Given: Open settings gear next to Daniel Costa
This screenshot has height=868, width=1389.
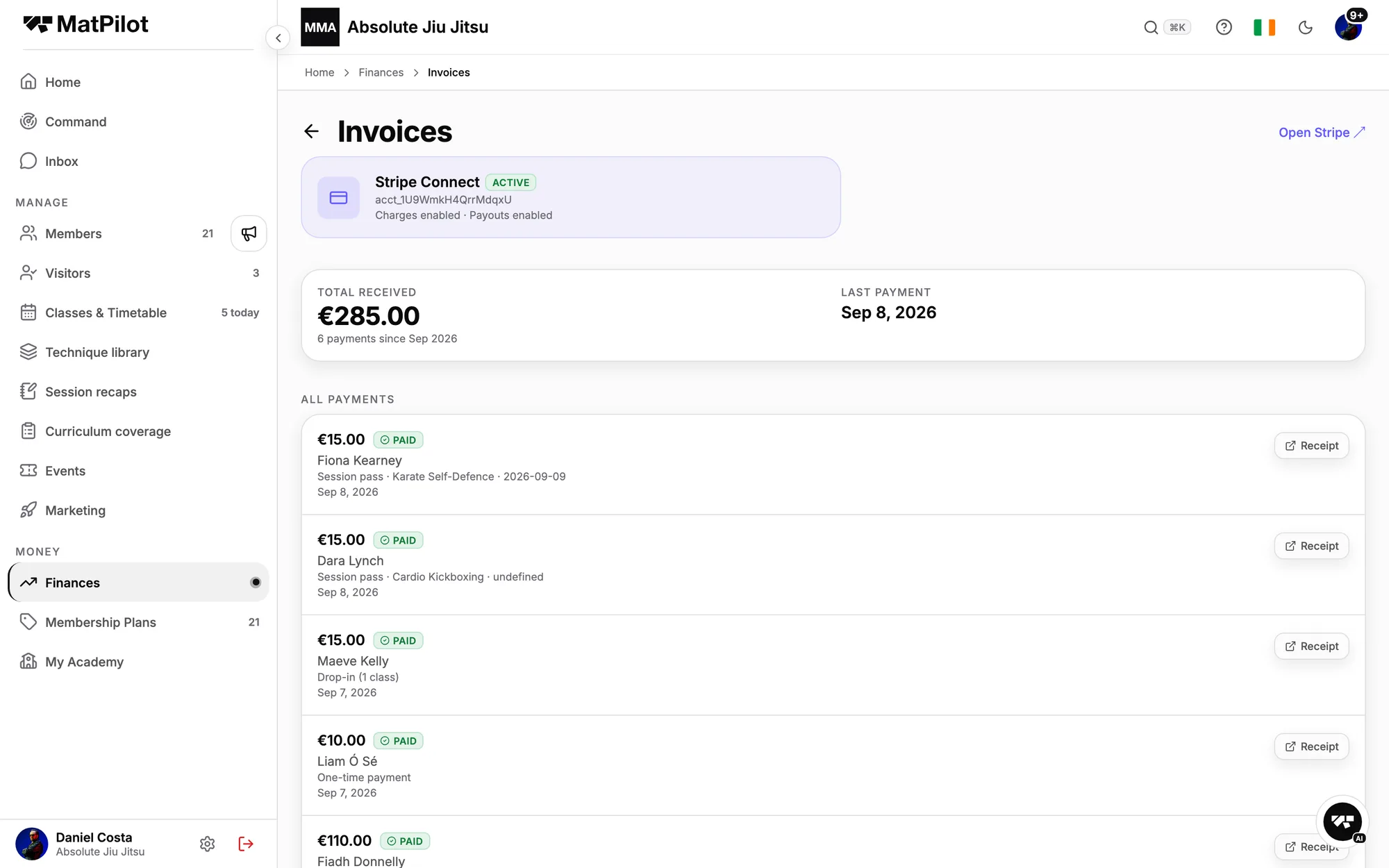Looking at the screenshot, I should point(207,844).
